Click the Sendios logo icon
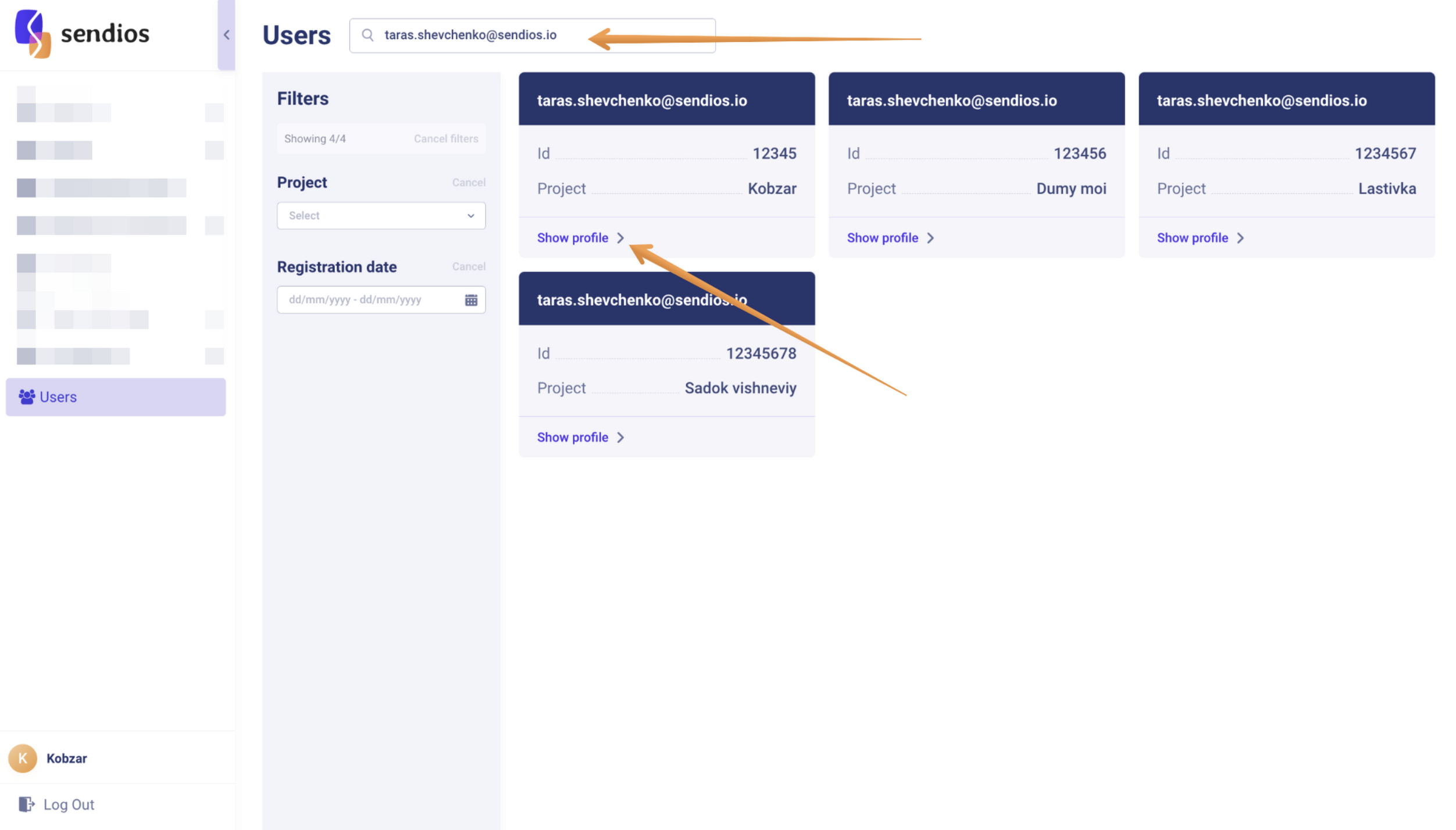Viewport: 1456px width, 830px height. pyautogui.click(x=33, y=34)
